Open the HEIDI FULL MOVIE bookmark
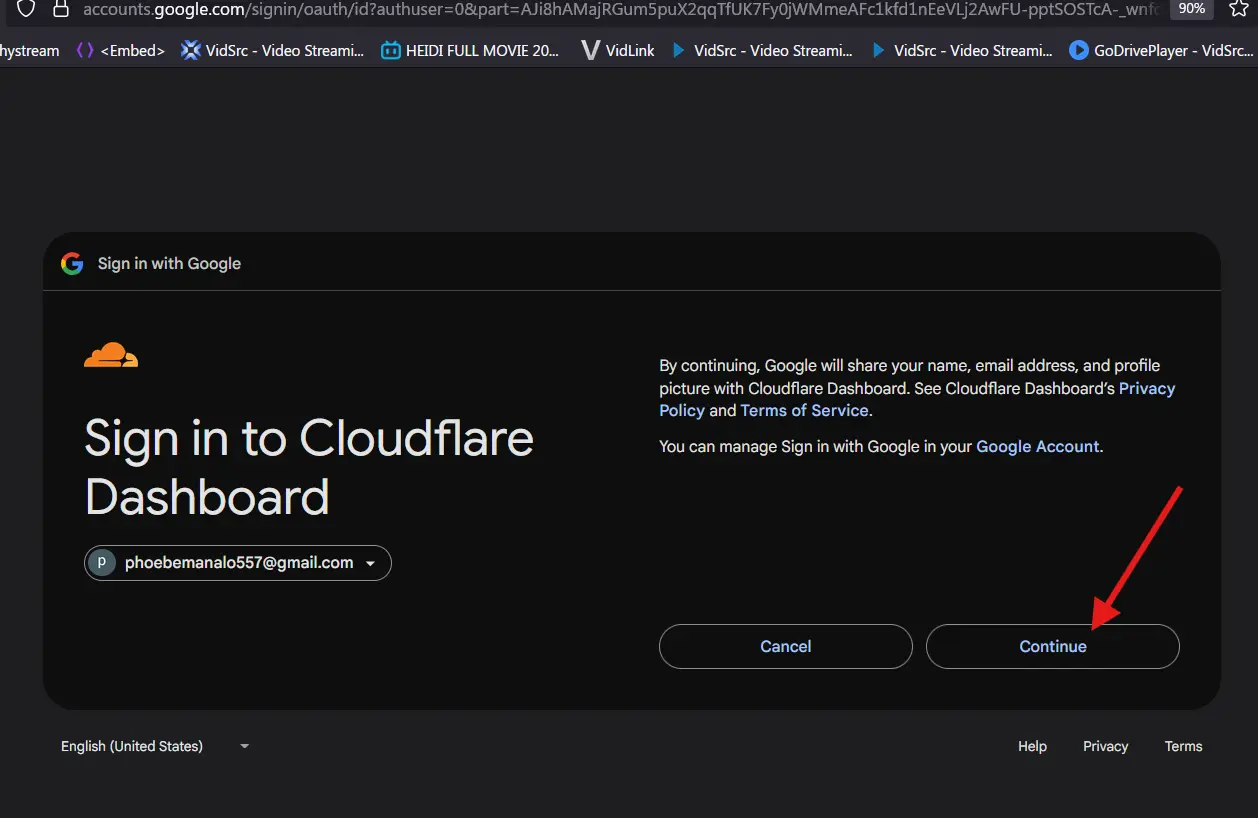 coord(470,50)
